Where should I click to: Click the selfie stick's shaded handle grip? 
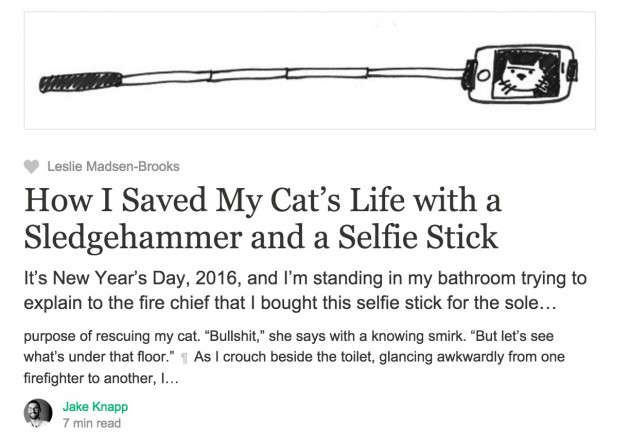tap(80, 82)
